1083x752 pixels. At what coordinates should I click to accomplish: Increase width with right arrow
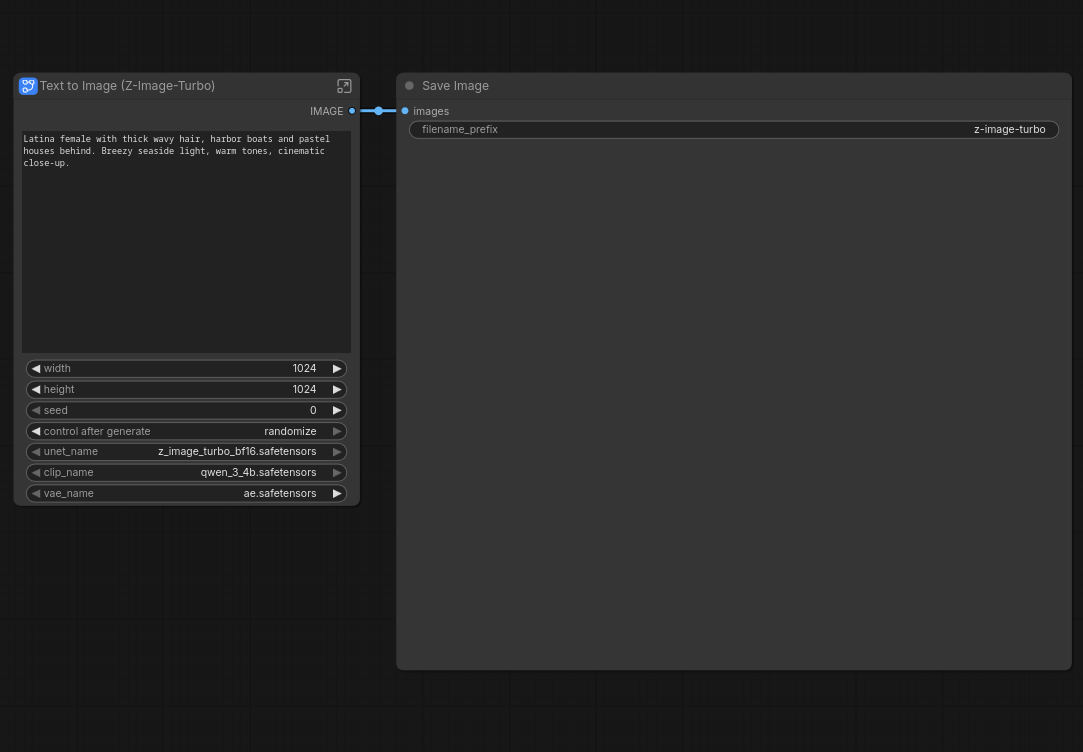337,369
